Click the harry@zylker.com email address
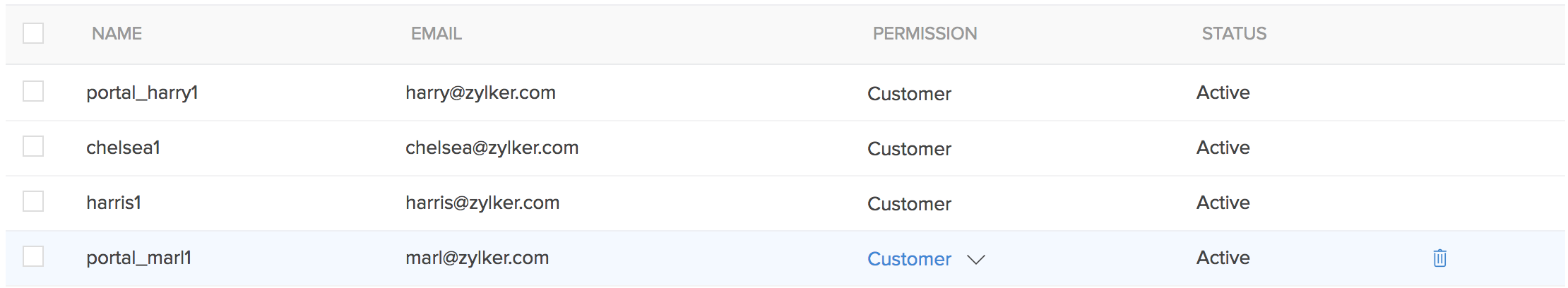This screenshot has width=1568, height=288. click(x=480, y=92)
